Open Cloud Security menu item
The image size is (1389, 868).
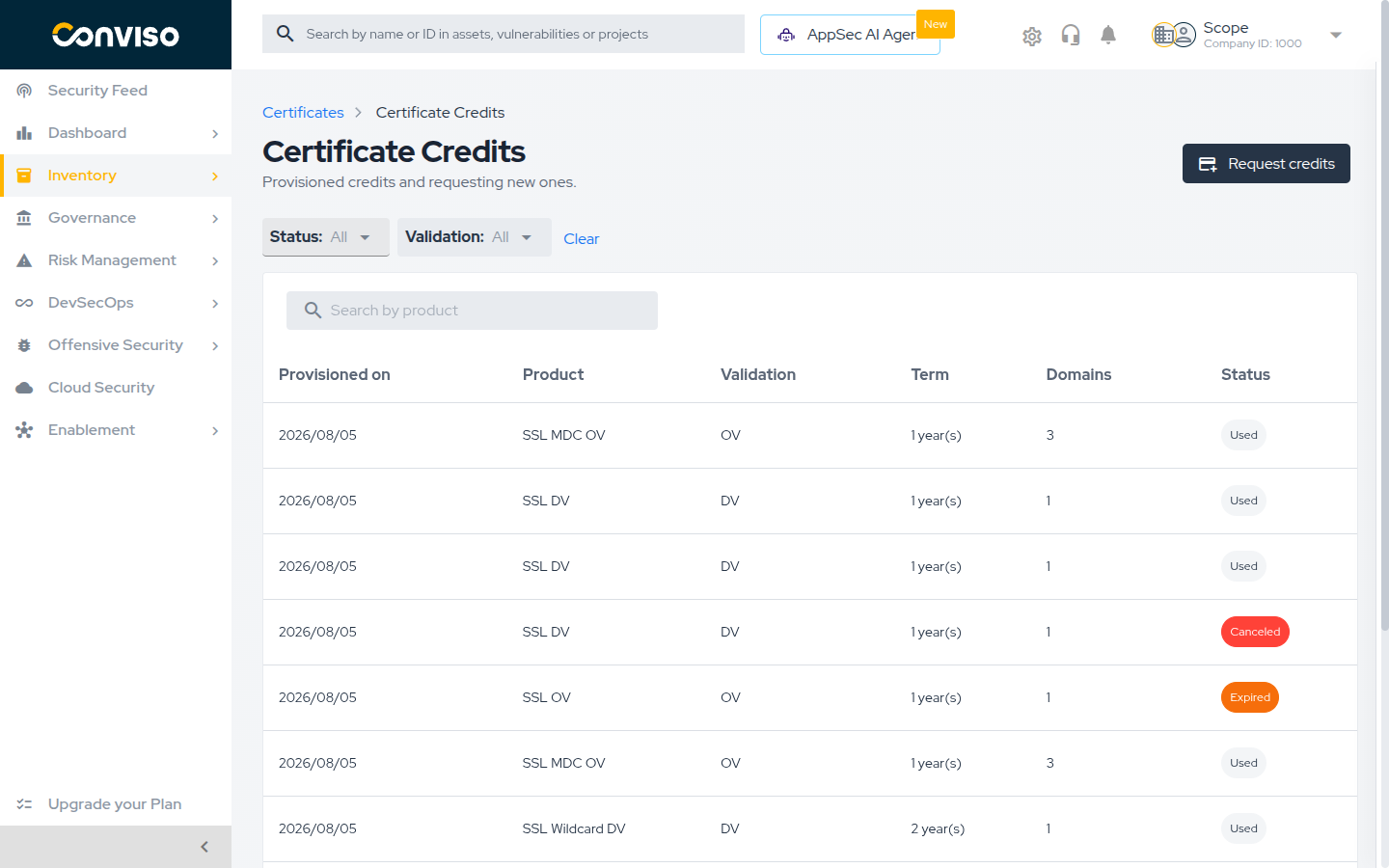[x=116, y=388]
